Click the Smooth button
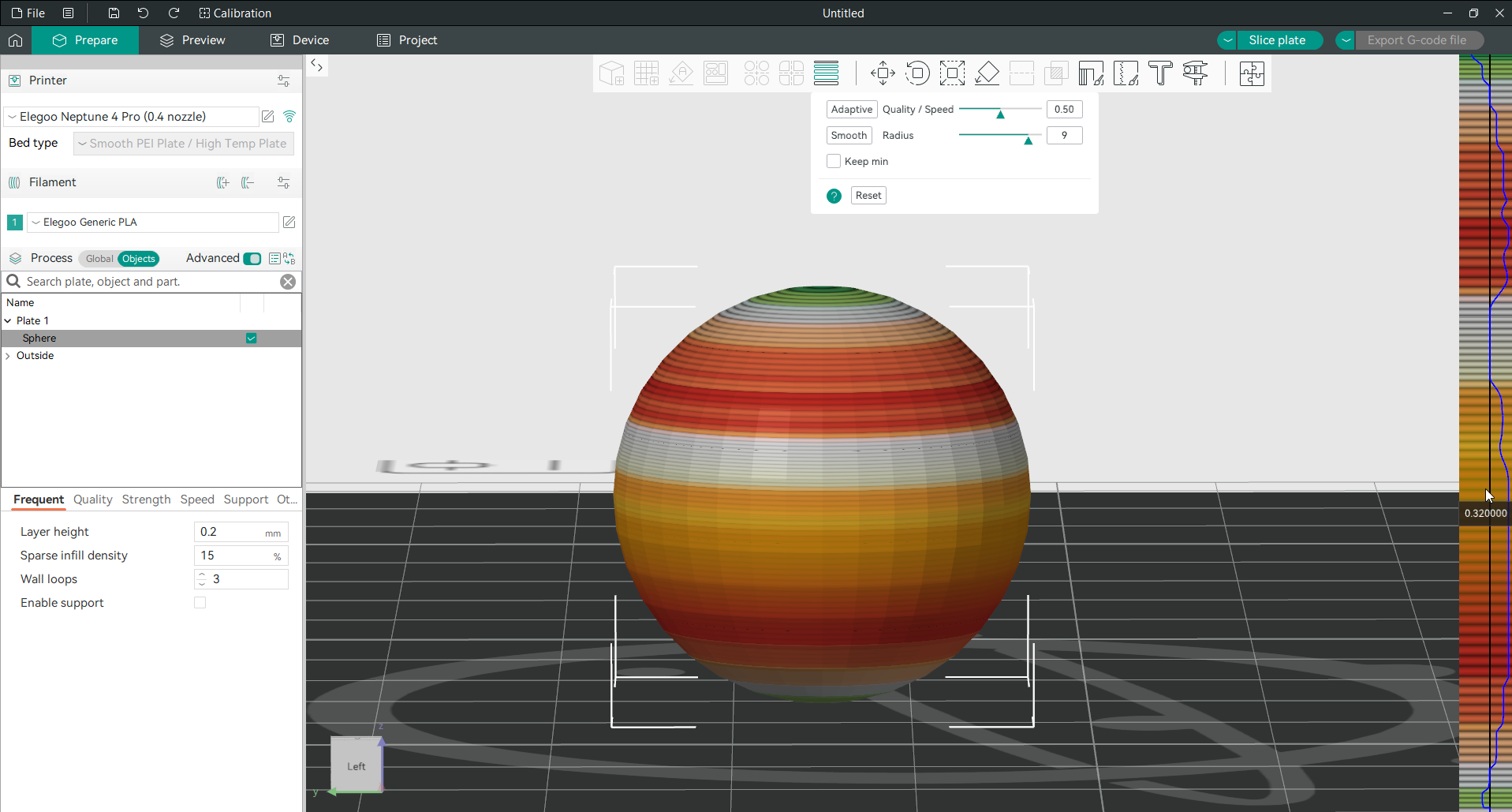 point(849,136)
